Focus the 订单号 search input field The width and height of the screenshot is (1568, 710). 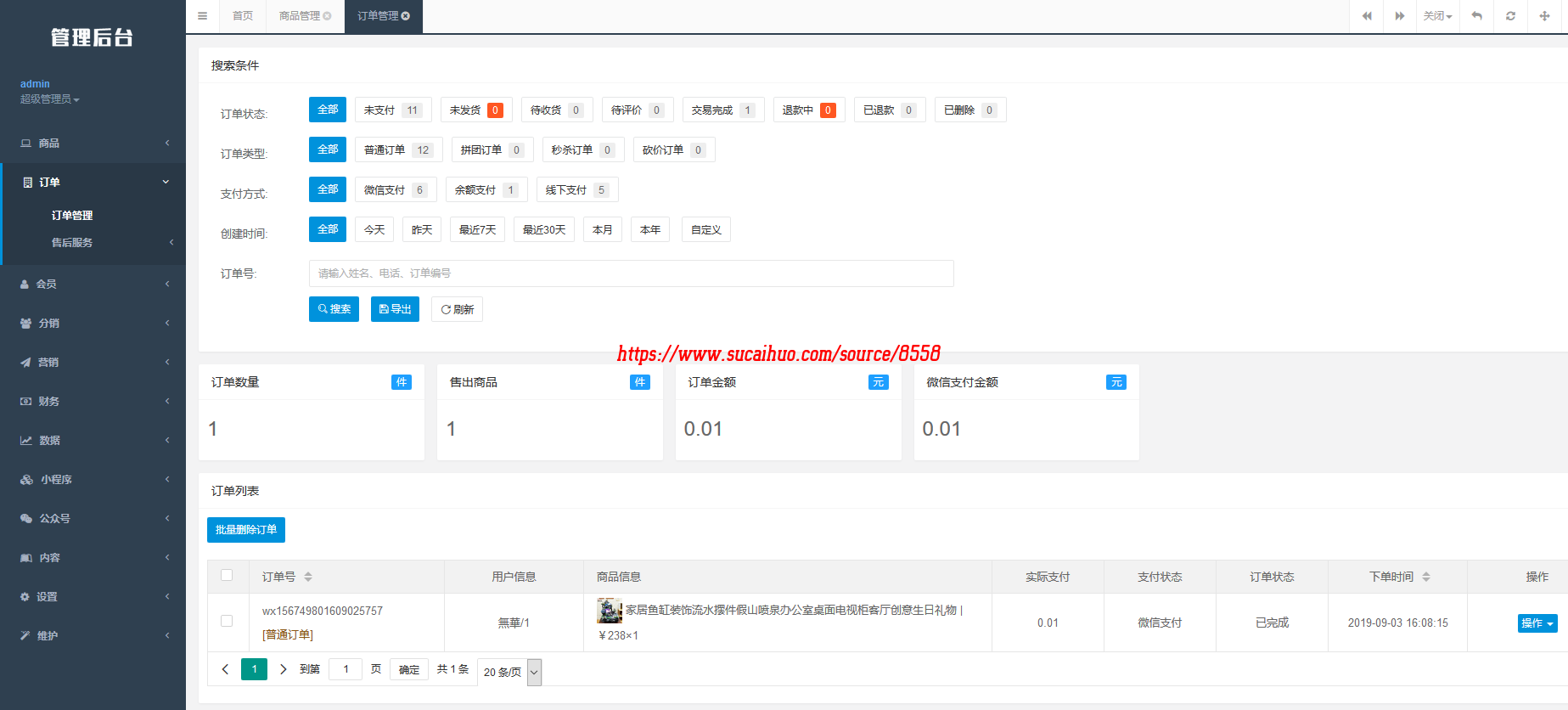coord(631,273)
